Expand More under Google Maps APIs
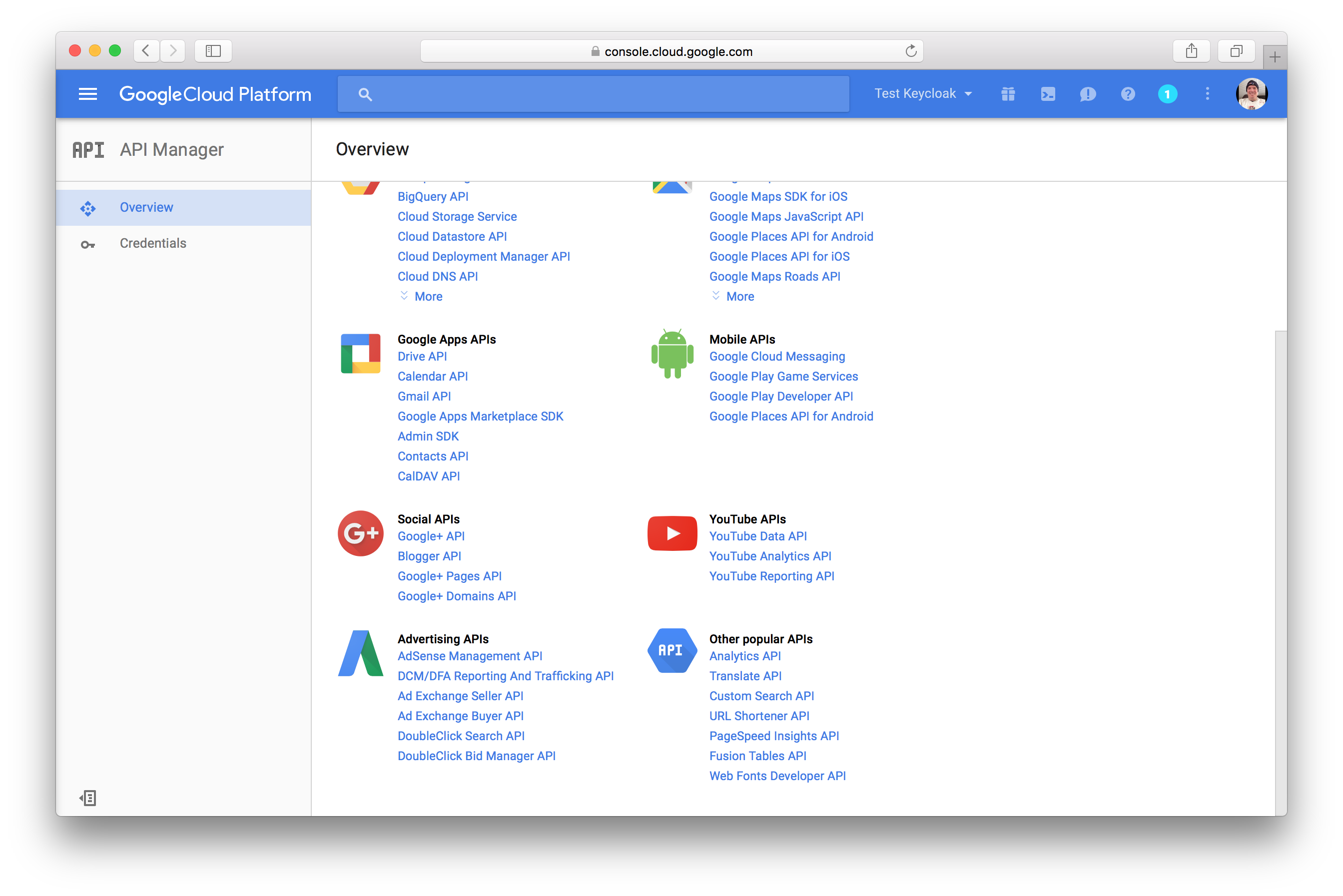This screenshot has height=896, width=1343. tap(739, 297)
